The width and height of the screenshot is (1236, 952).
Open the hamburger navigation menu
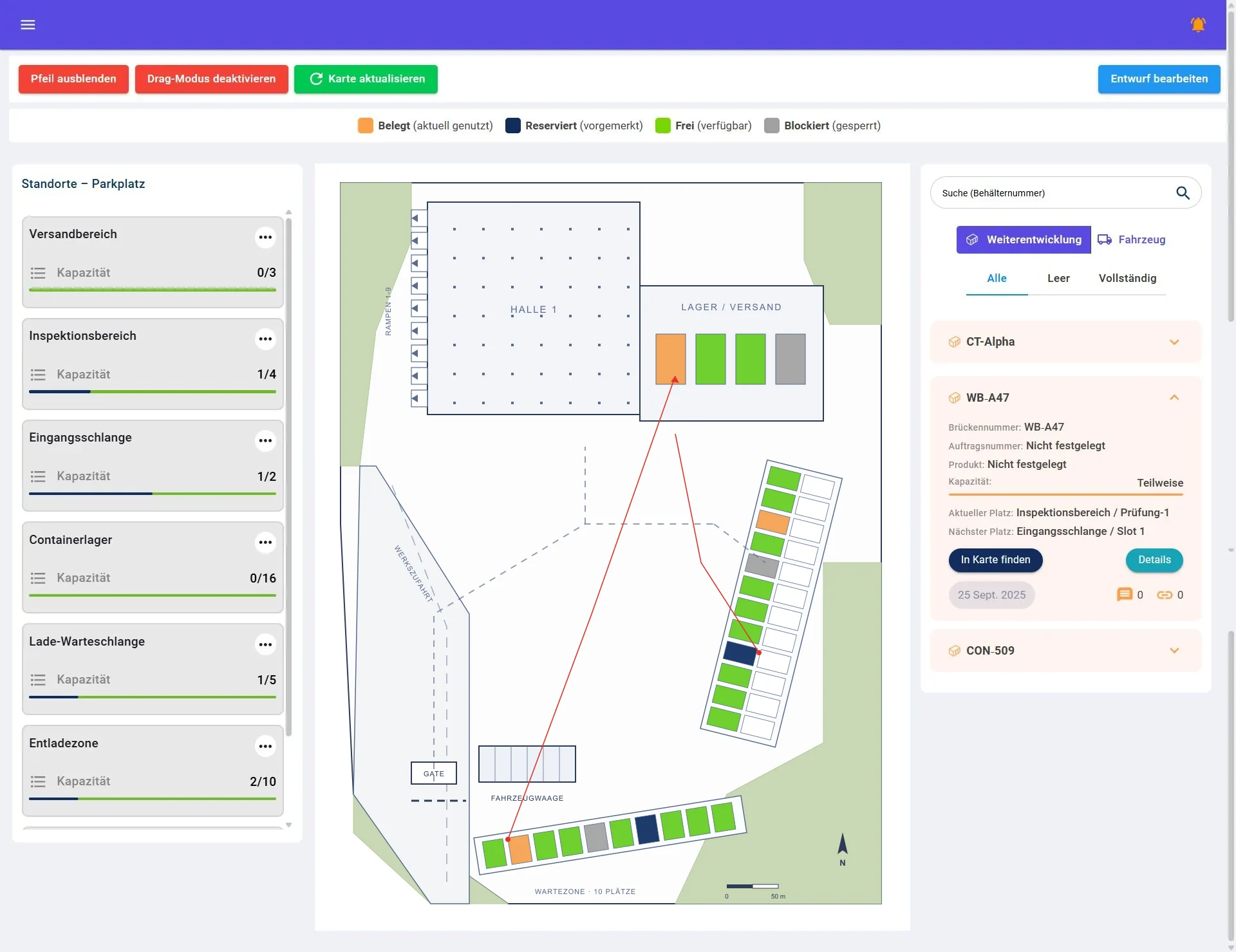pos(28,24)
